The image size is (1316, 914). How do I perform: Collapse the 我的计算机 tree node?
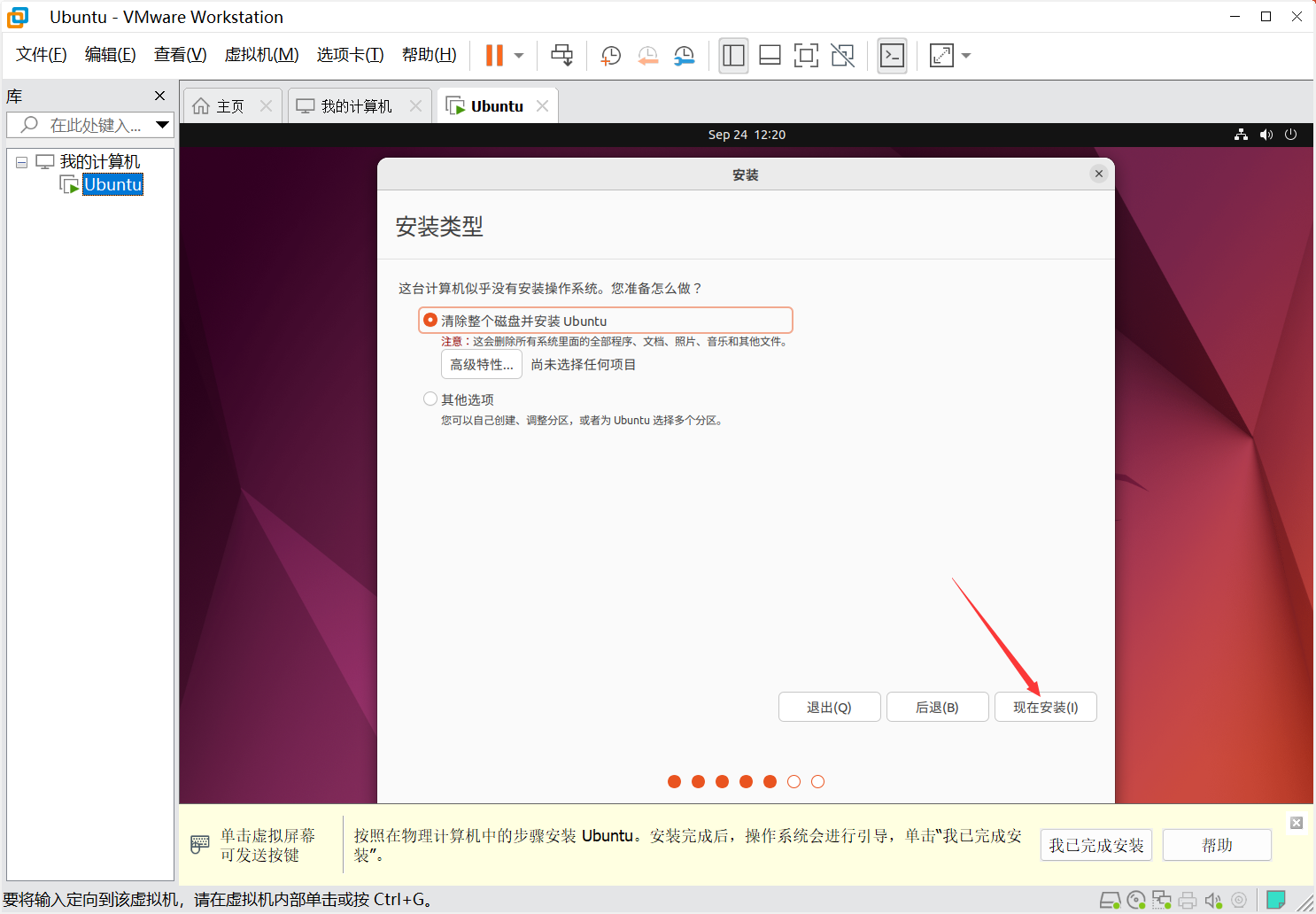point(22,162)
